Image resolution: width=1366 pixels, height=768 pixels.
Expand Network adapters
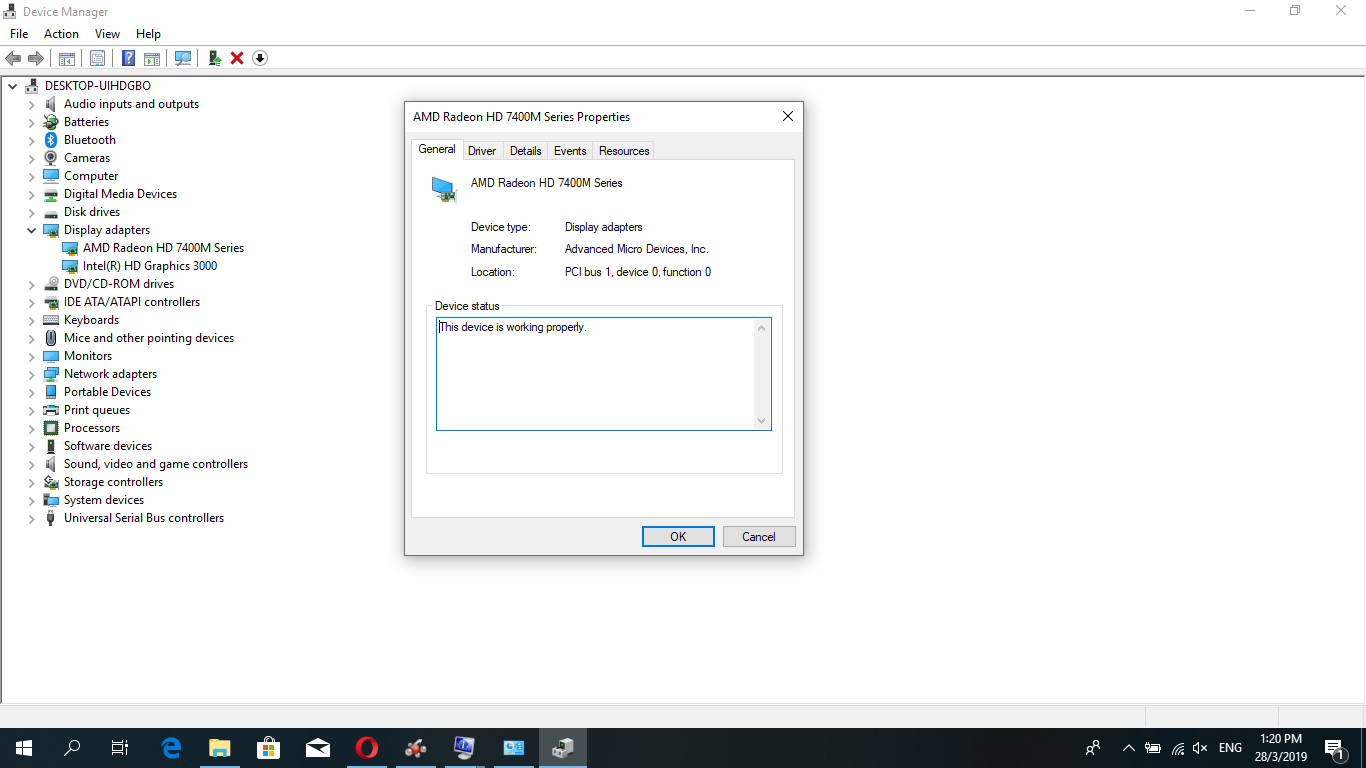click(31, 374)
